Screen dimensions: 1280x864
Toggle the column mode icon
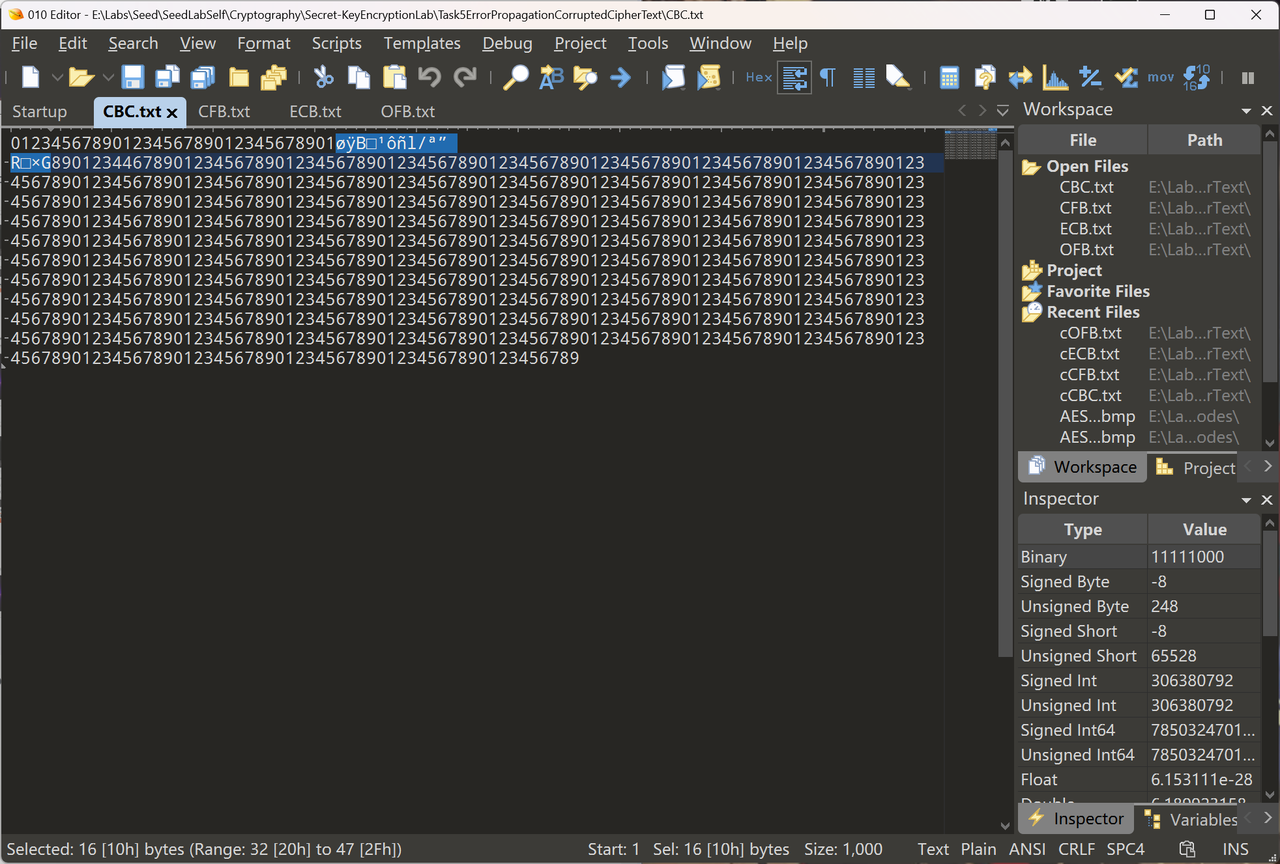pos(864,77)
